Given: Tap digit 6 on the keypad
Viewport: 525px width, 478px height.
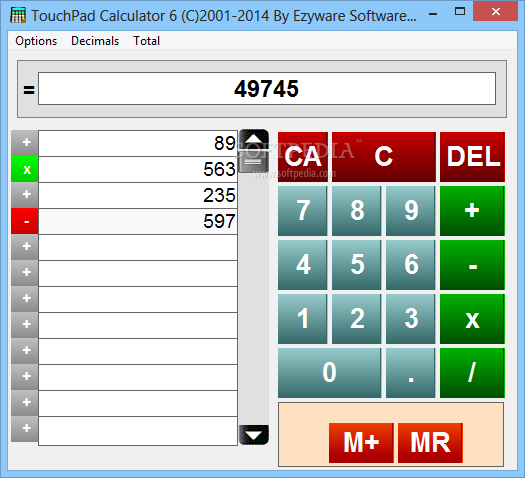Looking at the screenshot, I should [411, 265].
